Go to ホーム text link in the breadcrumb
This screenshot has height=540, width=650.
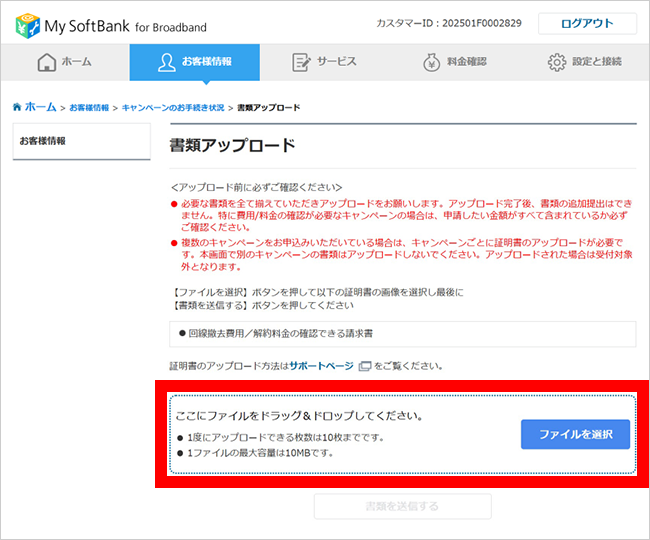pyautogui.click(x=40, y=106)
